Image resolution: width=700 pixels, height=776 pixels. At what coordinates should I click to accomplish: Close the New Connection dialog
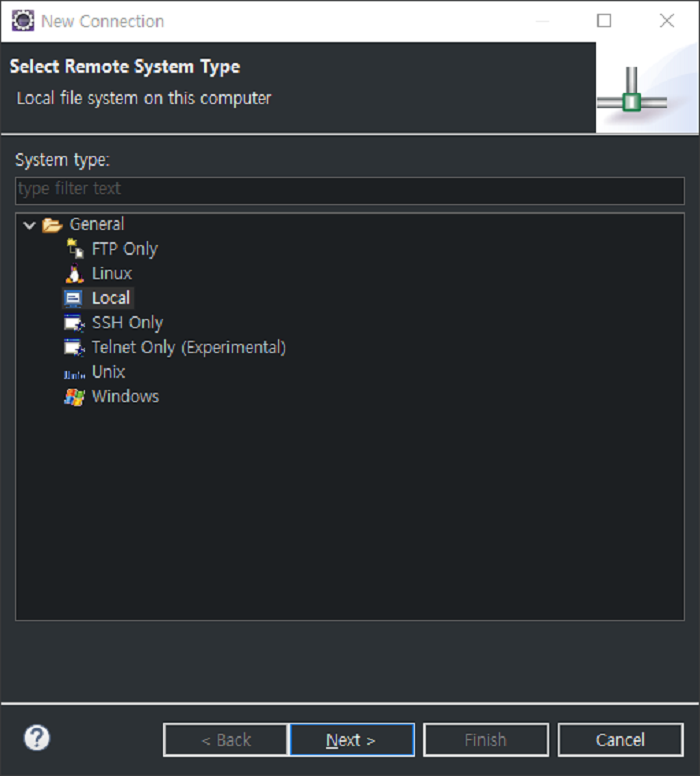tap(667, 21)
